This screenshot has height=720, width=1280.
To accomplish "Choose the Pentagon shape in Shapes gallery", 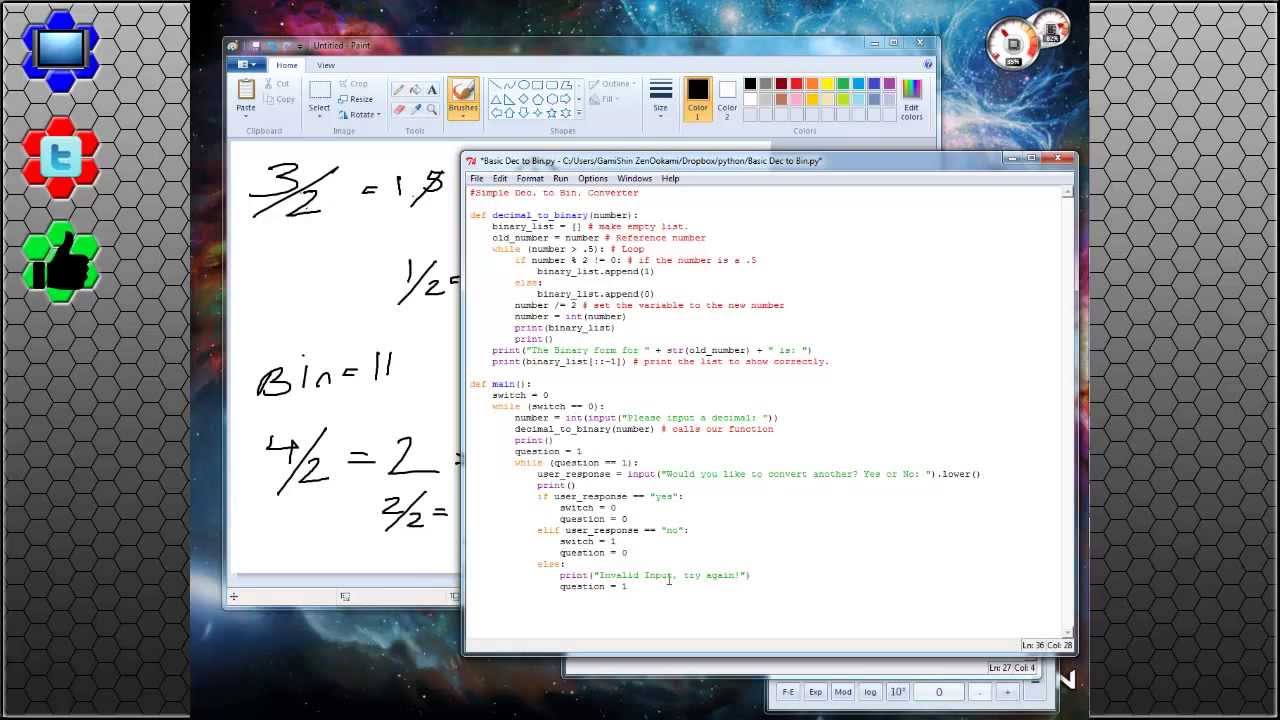I will tap(537, 99).
